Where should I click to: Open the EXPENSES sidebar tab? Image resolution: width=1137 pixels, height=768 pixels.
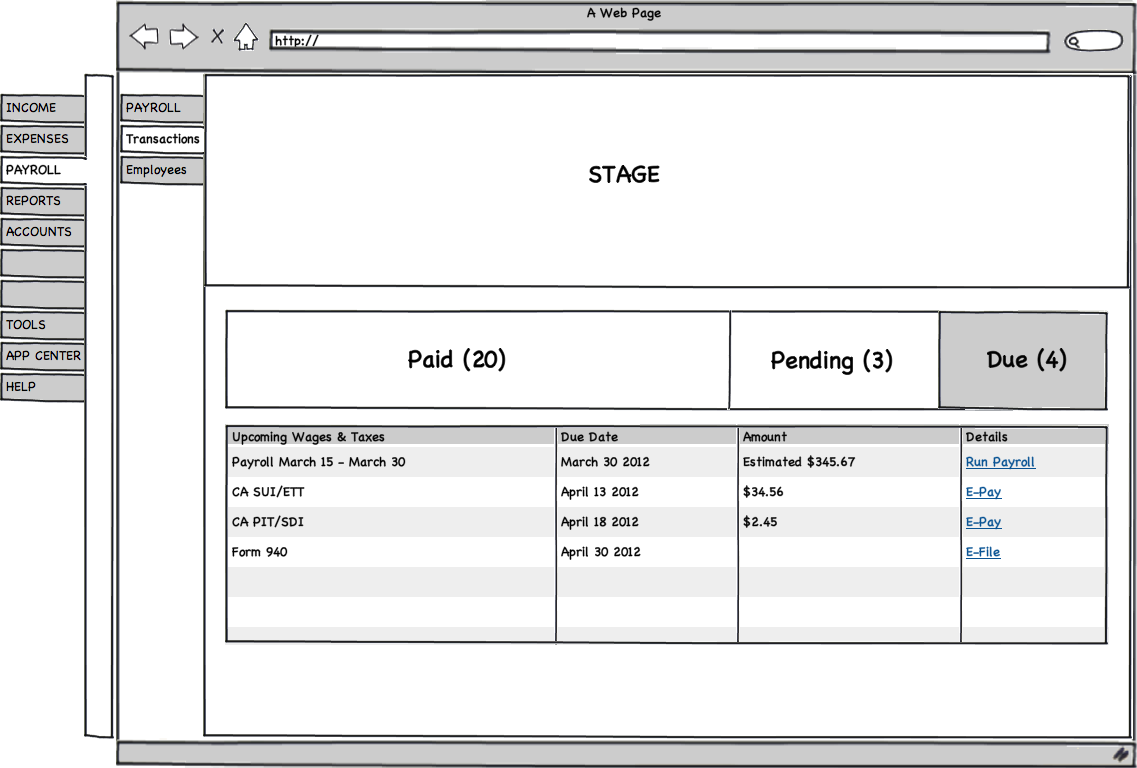(43, 139)
